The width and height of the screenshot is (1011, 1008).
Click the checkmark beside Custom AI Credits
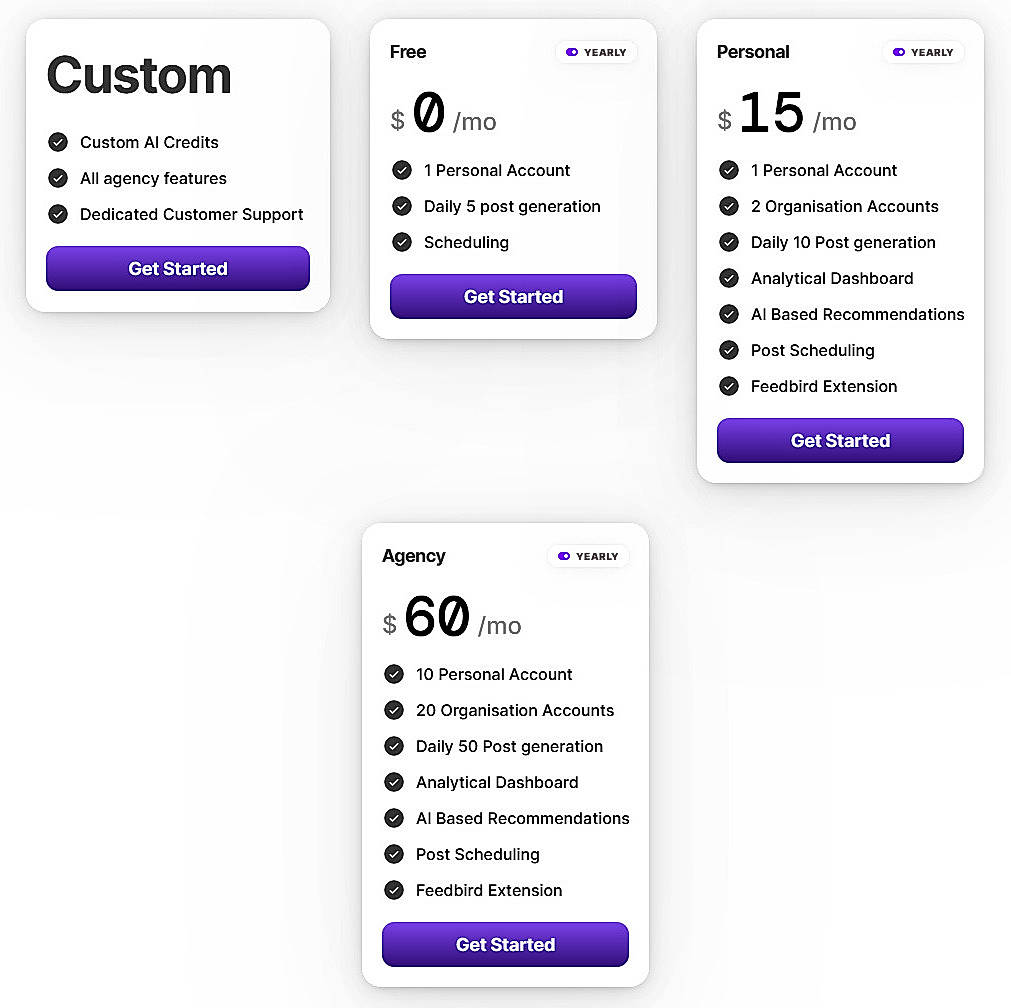tap(59, 142)
